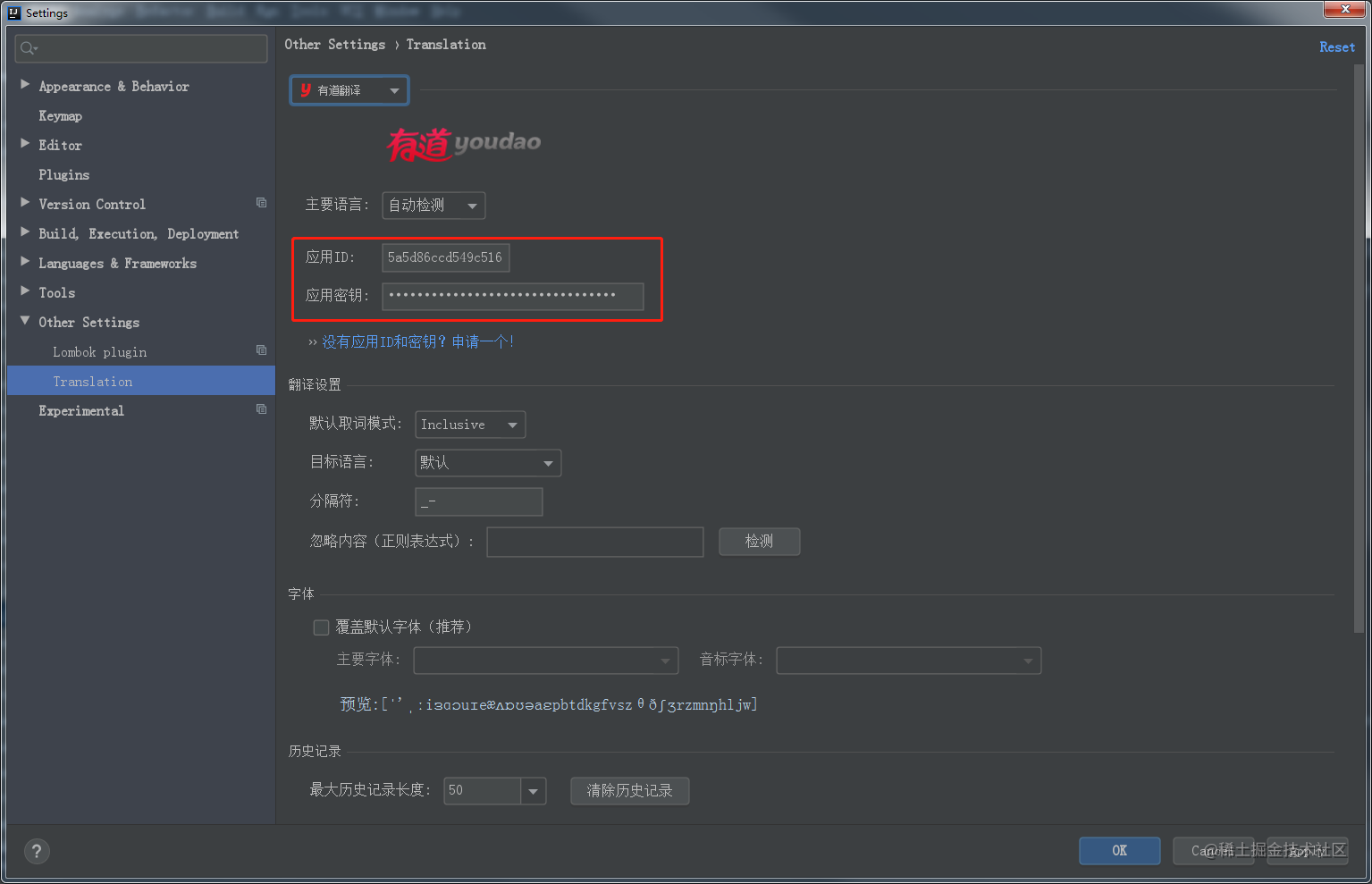Click the IntelliJ icon in title bar

pyautogui.click(x=13, y=13)
